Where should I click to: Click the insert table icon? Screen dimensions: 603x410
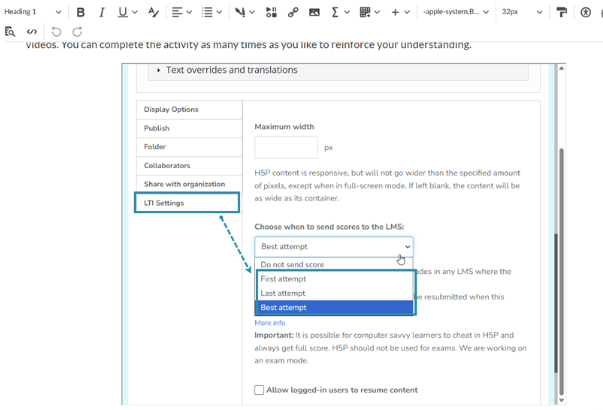pos(365,12)
